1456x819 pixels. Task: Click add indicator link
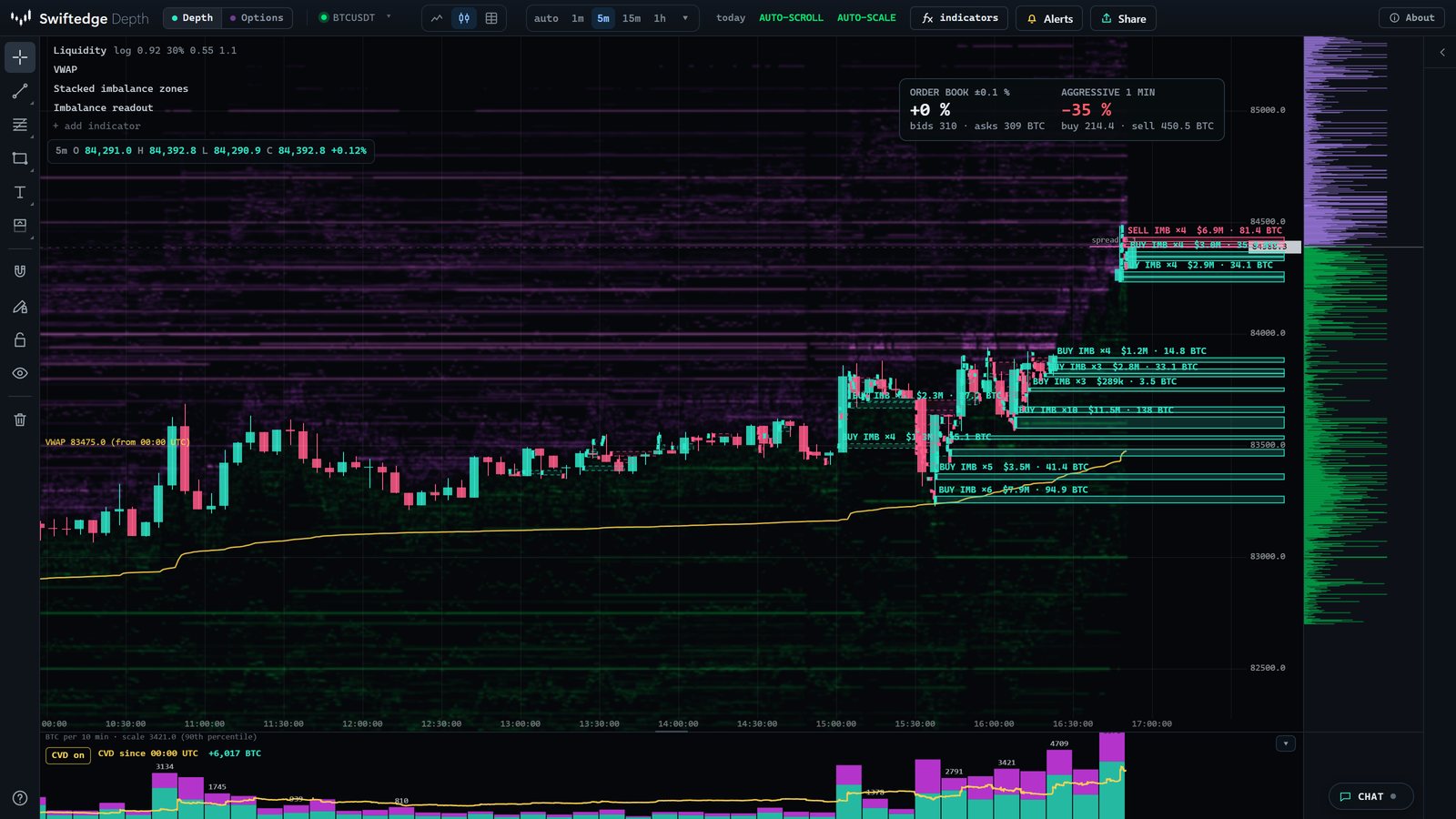pos(96,126)
